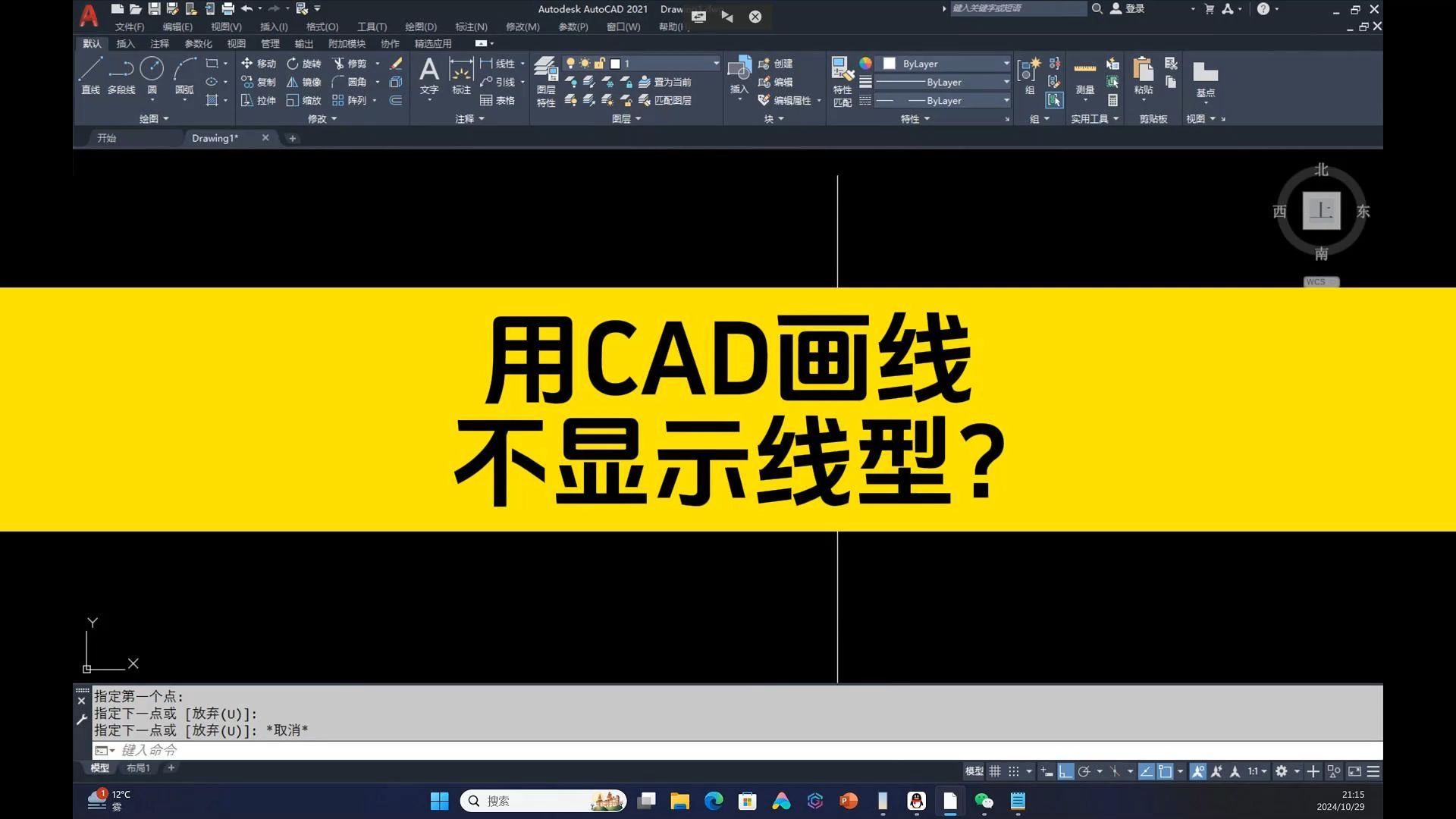Screen dimensions: 1456x819
Task: Insert a Table (表格)
Action: (497, 100)
